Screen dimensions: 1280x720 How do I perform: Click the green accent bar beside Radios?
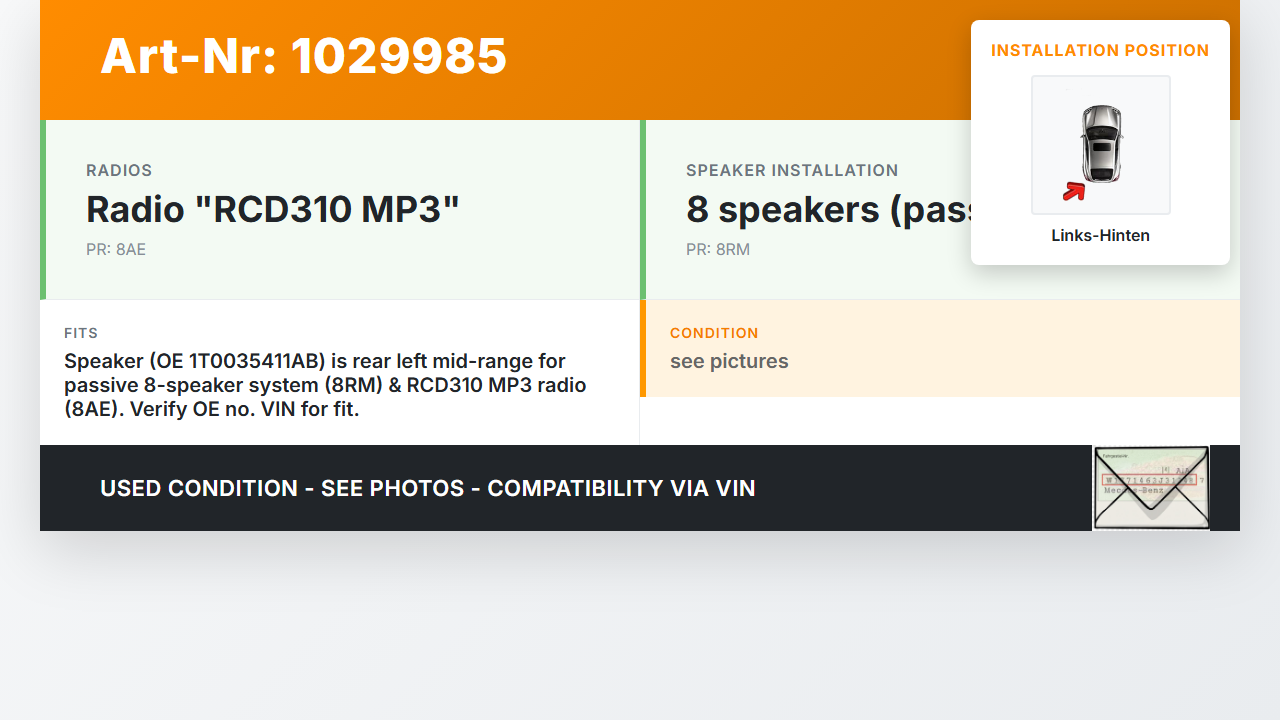43,210
